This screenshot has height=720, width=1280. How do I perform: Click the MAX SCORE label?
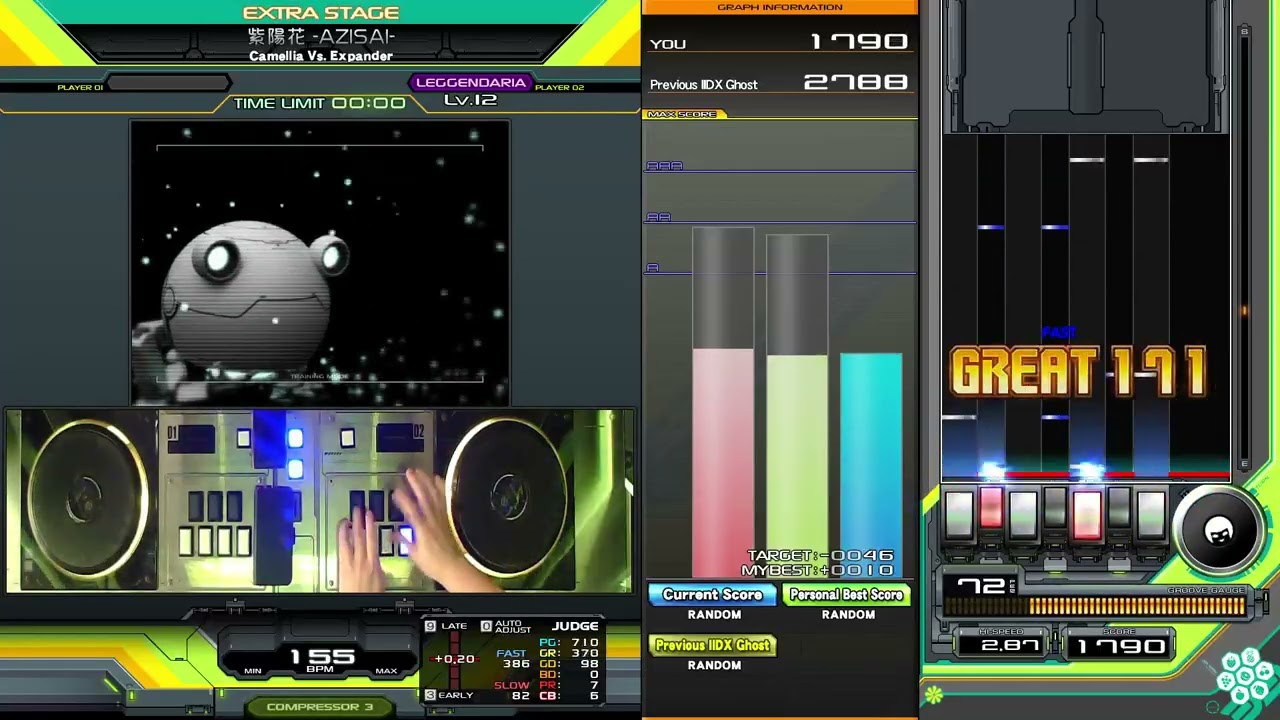tap(682, 114)
